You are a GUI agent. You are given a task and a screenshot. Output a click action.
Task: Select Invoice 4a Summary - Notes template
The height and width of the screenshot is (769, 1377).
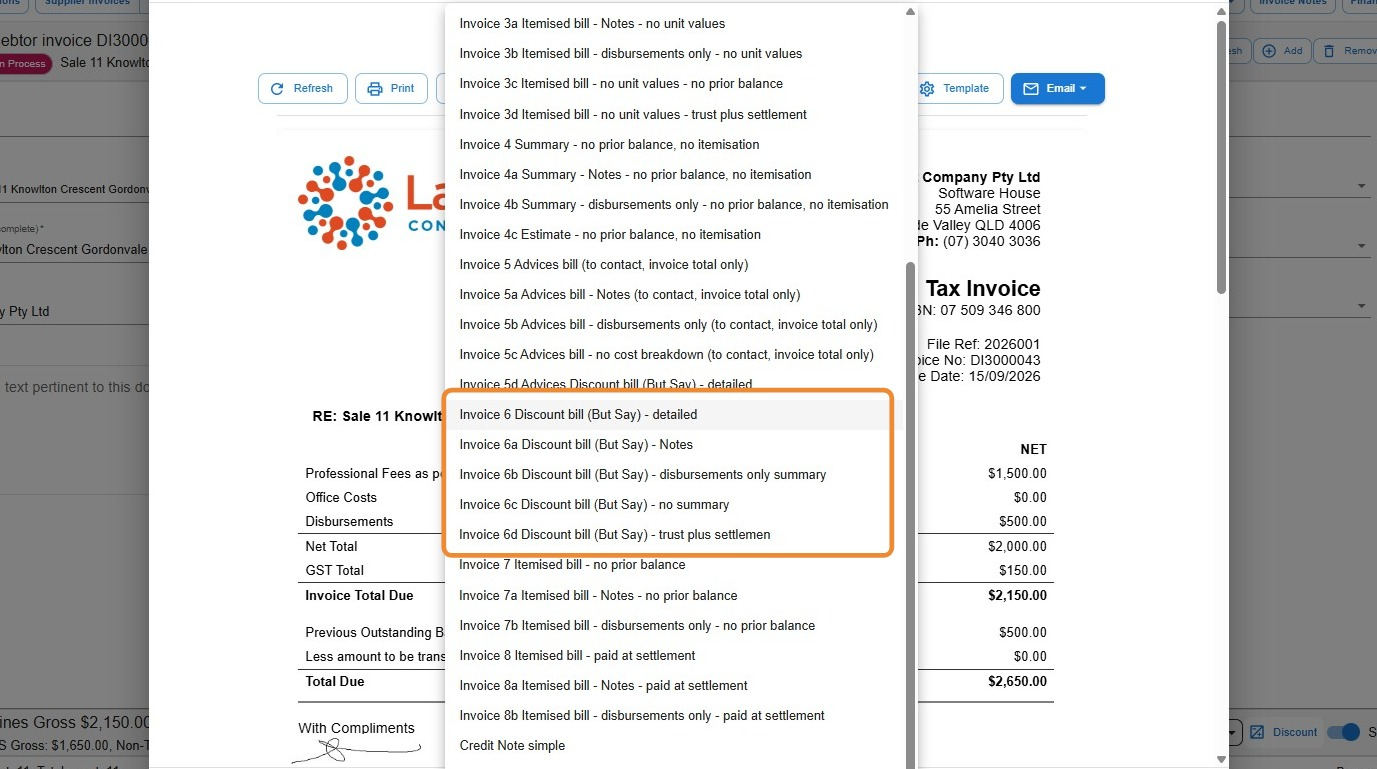pyautogui.click(x=676, y=174)
